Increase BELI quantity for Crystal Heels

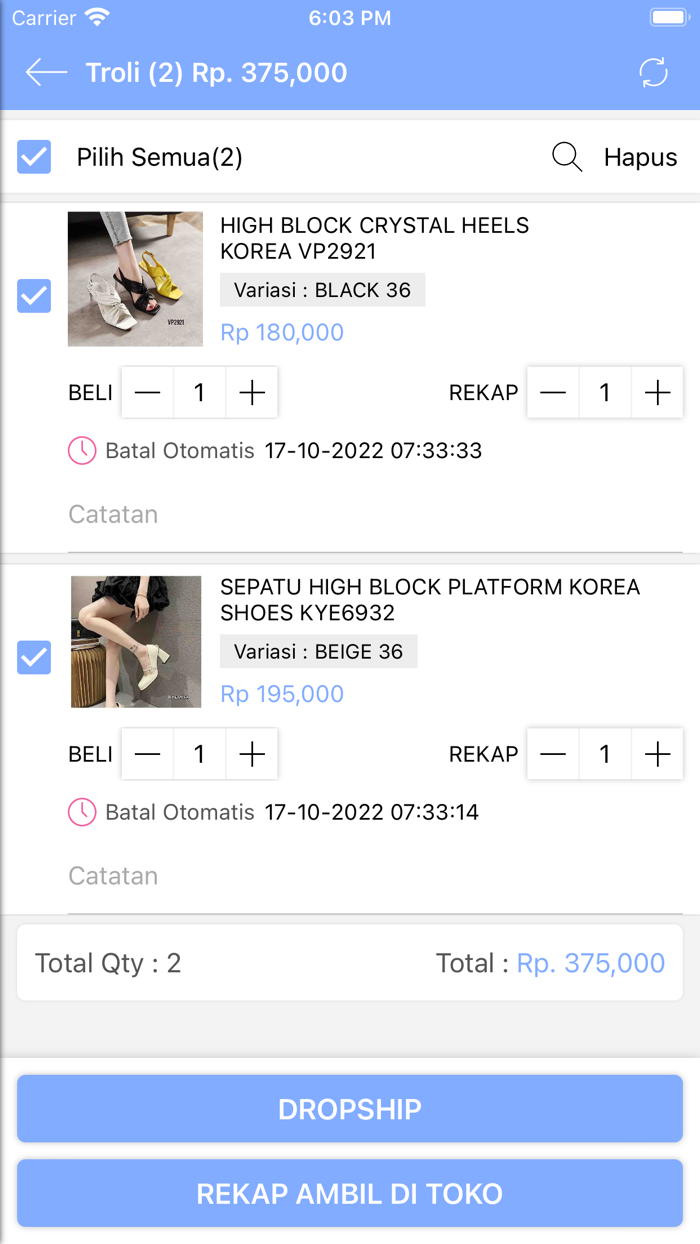252,393
